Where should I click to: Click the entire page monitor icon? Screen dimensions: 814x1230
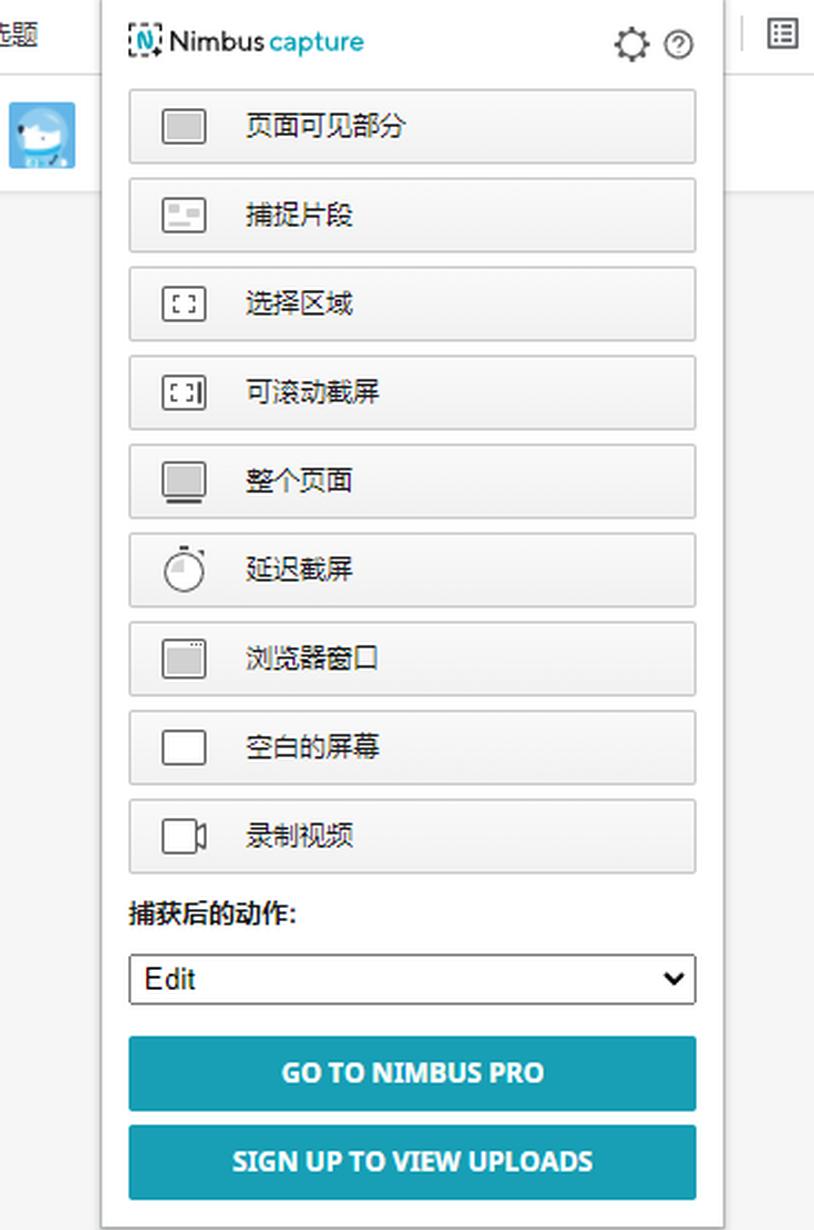[x=184, y=482]
